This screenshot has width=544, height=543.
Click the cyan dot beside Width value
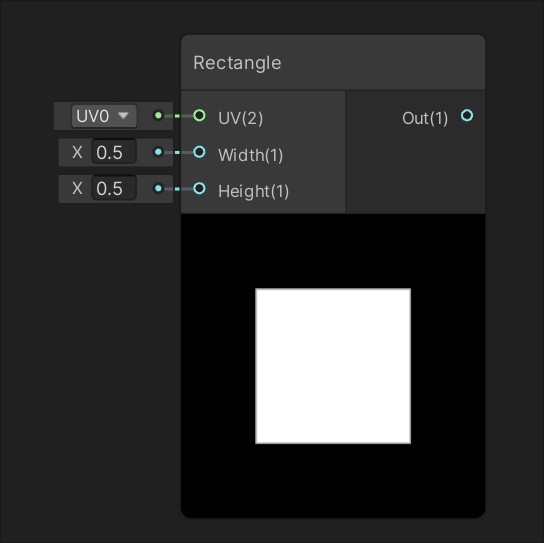point(158,152)
